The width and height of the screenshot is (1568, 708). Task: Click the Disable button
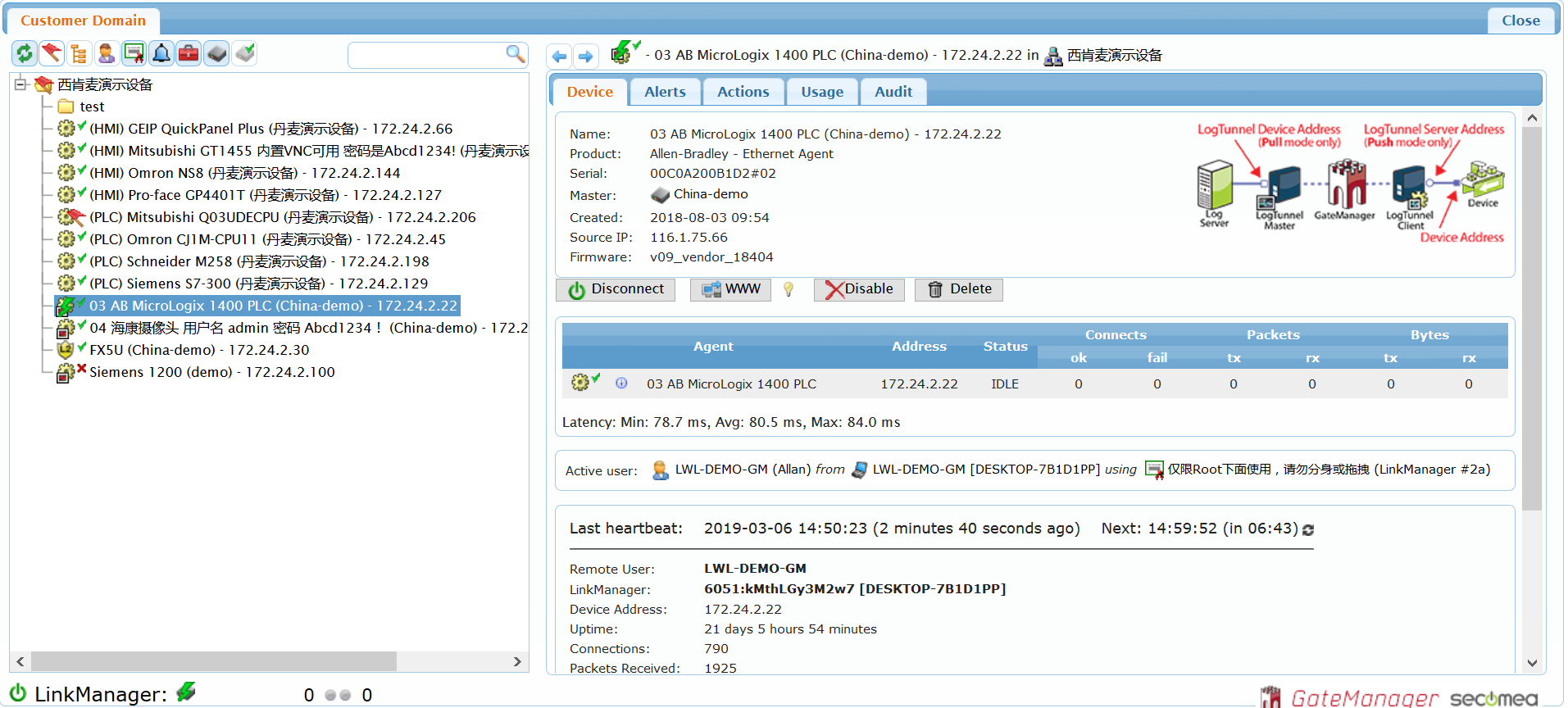tap(859, 289)
